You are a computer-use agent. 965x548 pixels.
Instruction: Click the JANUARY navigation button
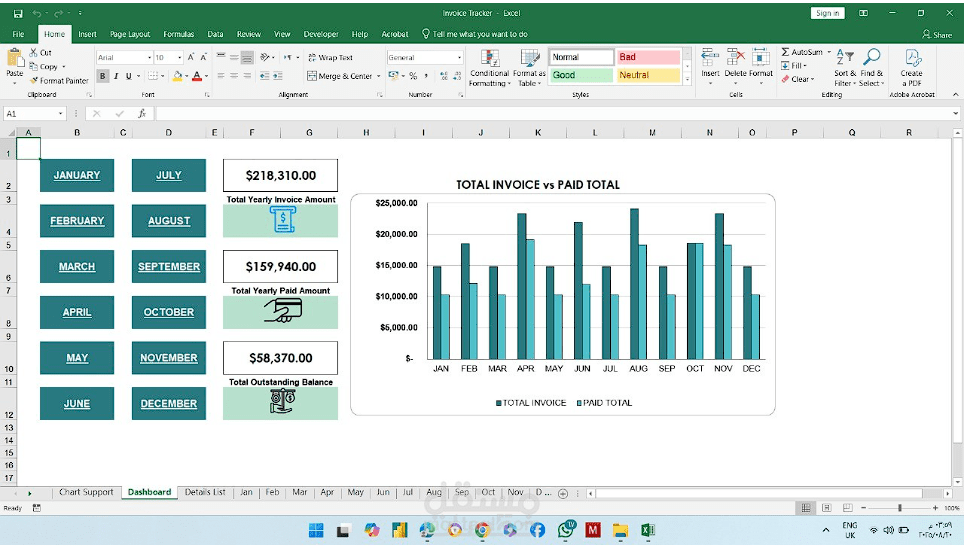(x=77, y=175)
